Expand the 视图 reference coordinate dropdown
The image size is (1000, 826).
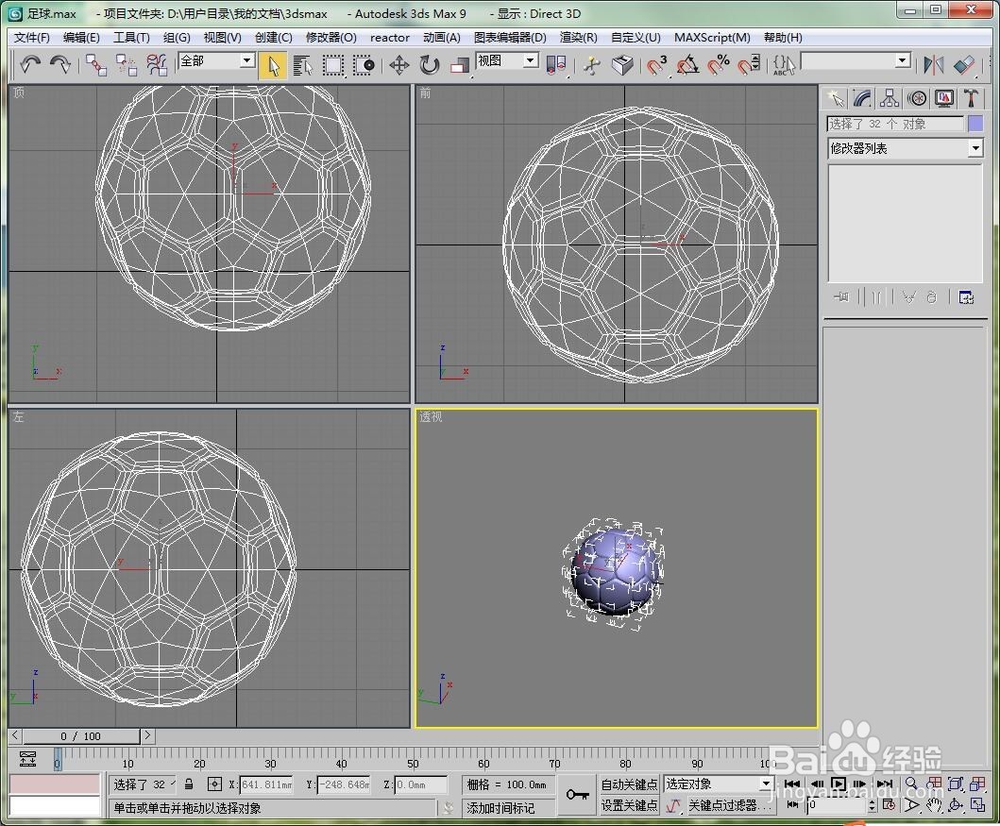(530, 61)
